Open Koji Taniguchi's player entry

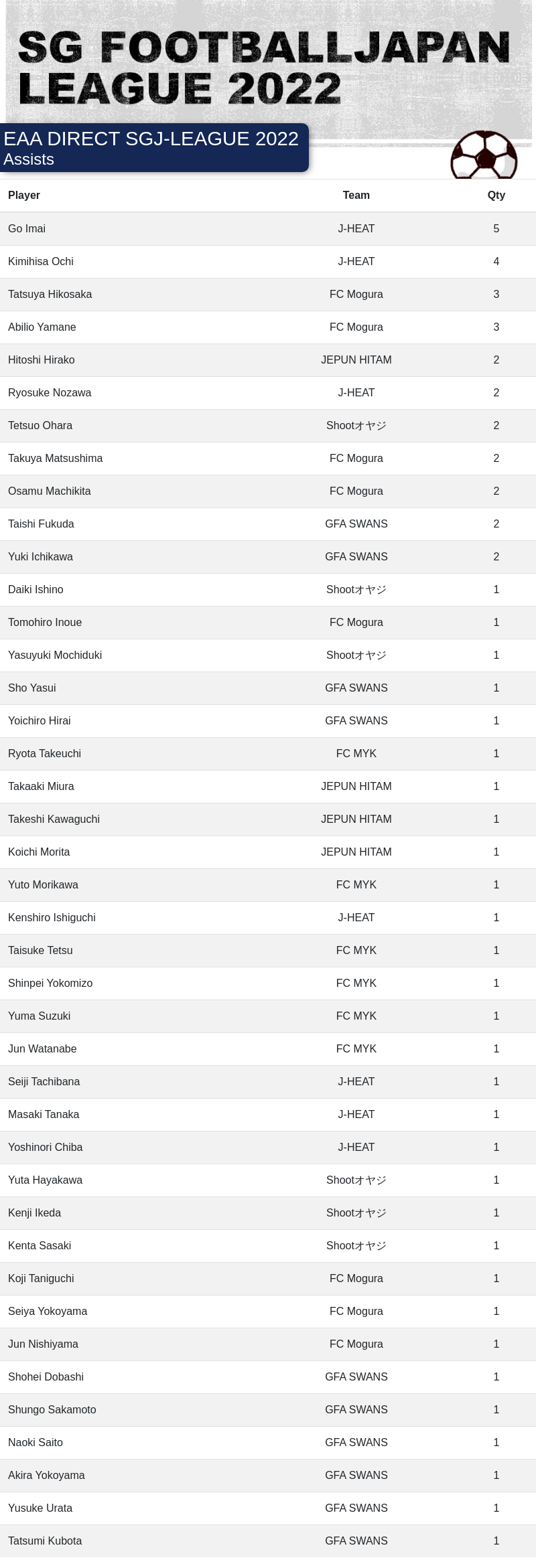[41, 1279]
